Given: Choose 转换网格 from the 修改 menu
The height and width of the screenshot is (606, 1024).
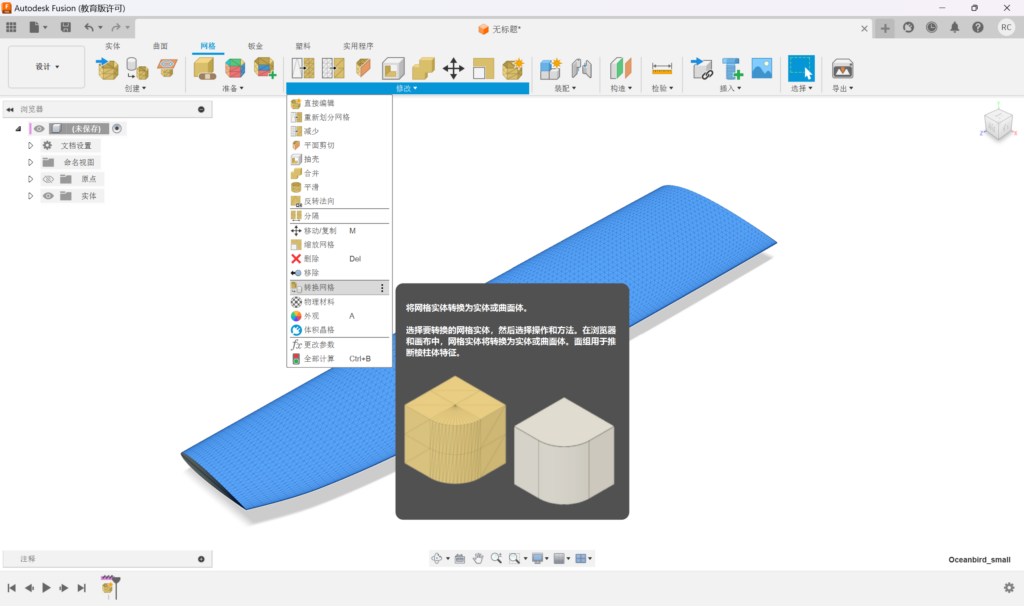Looking at the screenshot, I should pos(319,288).
